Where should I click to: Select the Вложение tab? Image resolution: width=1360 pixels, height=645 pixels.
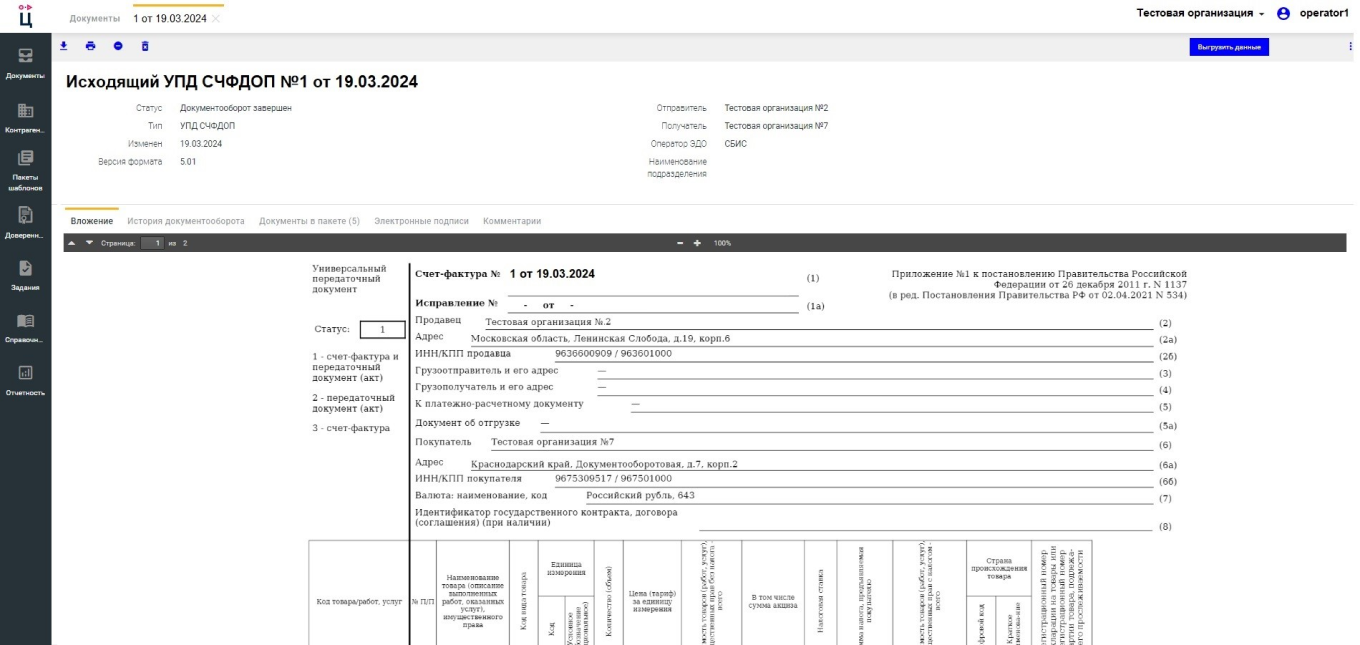click(x=92, y=221)
